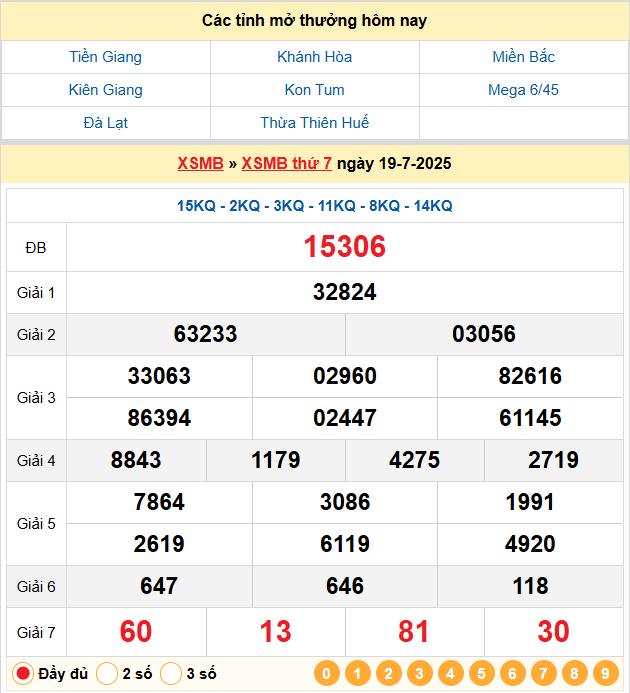Click the Giải 5 number 3086
Image resolution: width=630 pixels, height=693 pixels.
tap(344, 502)
